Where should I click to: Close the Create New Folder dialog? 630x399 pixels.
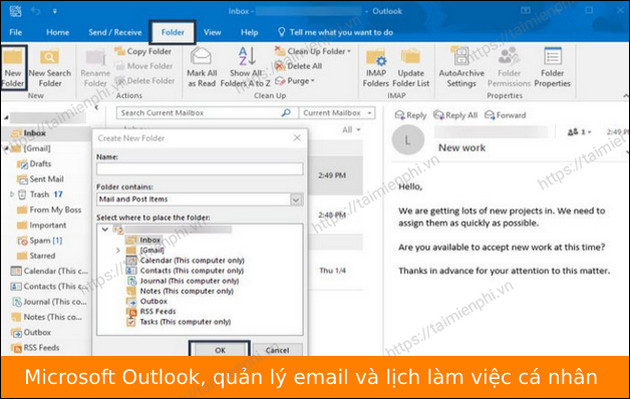pos(297,138)
